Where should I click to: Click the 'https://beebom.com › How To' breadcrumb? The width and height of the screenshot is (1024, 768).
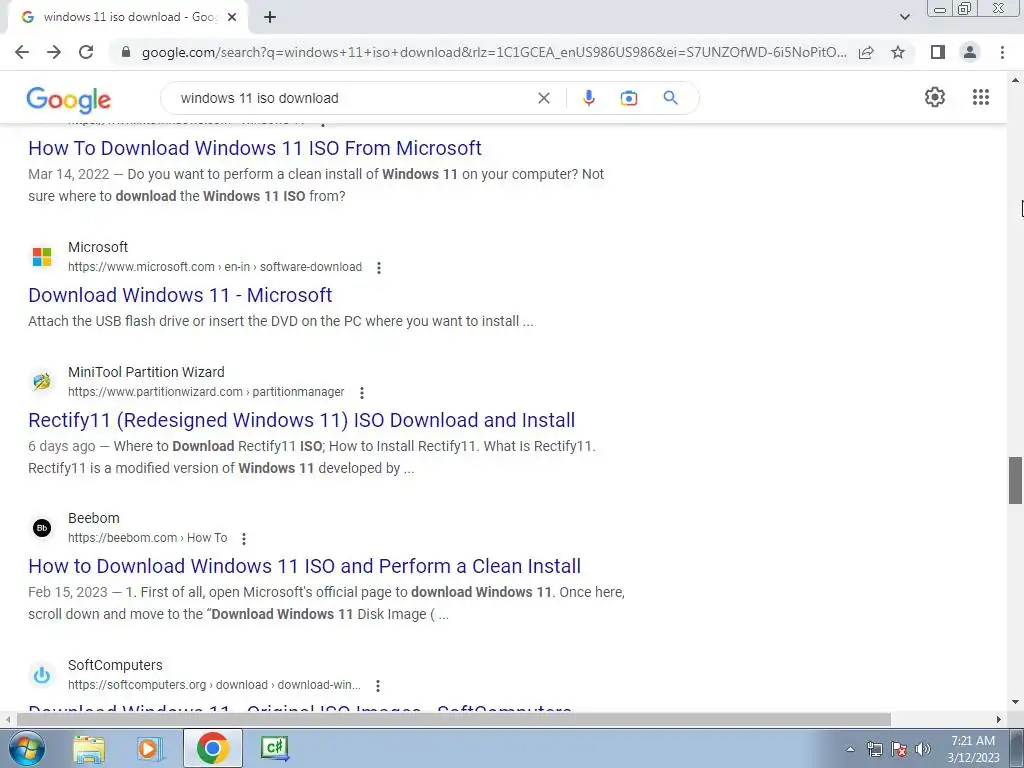148,537
